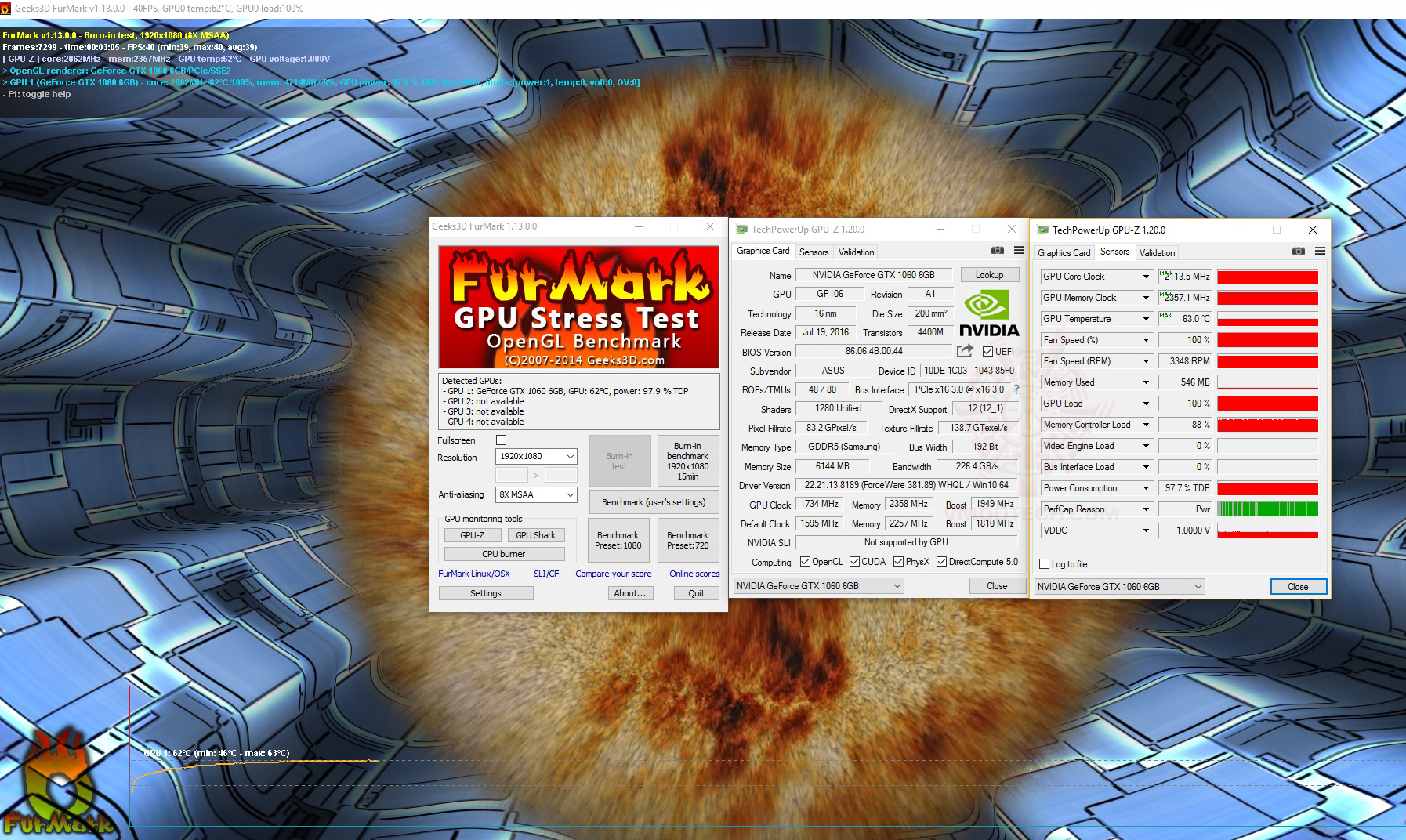This screenshot has height=840, width=1406.
Task: Start Burn-in benchmark 1920x1080 15min
Action: (687, 461)
